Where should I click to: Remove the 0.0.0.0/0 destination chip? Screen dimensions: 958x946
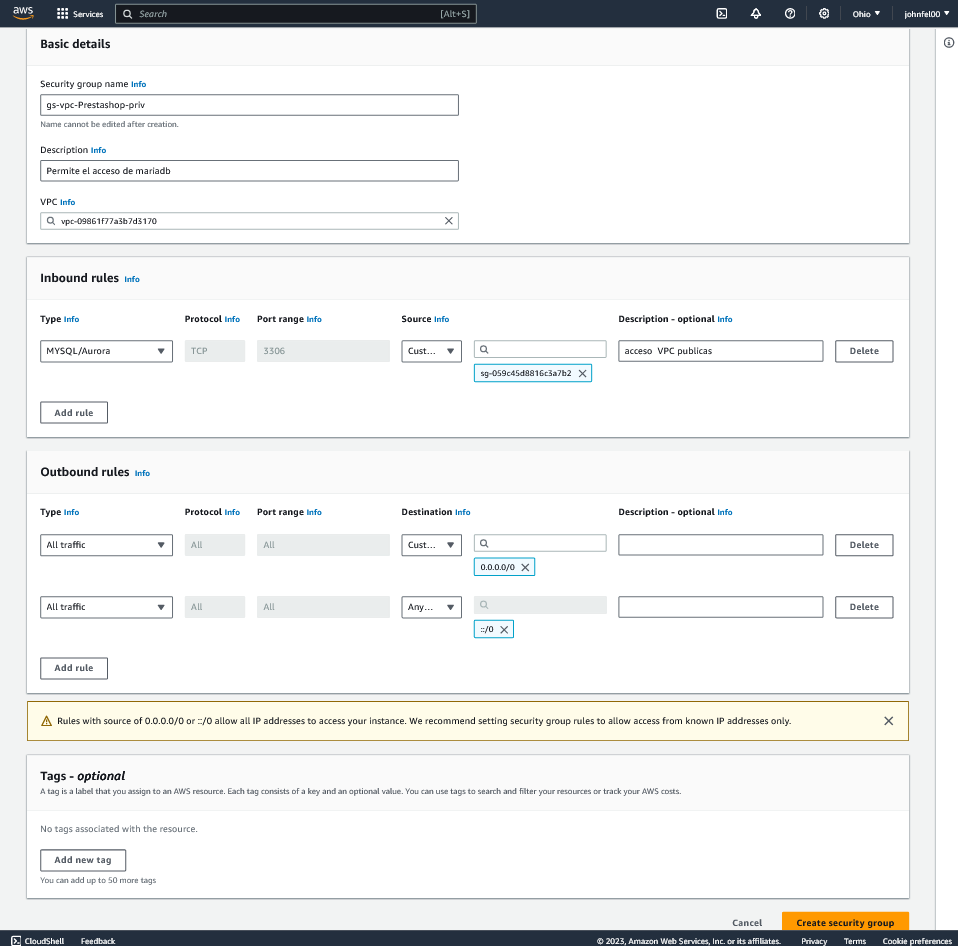tap(525, 567)
